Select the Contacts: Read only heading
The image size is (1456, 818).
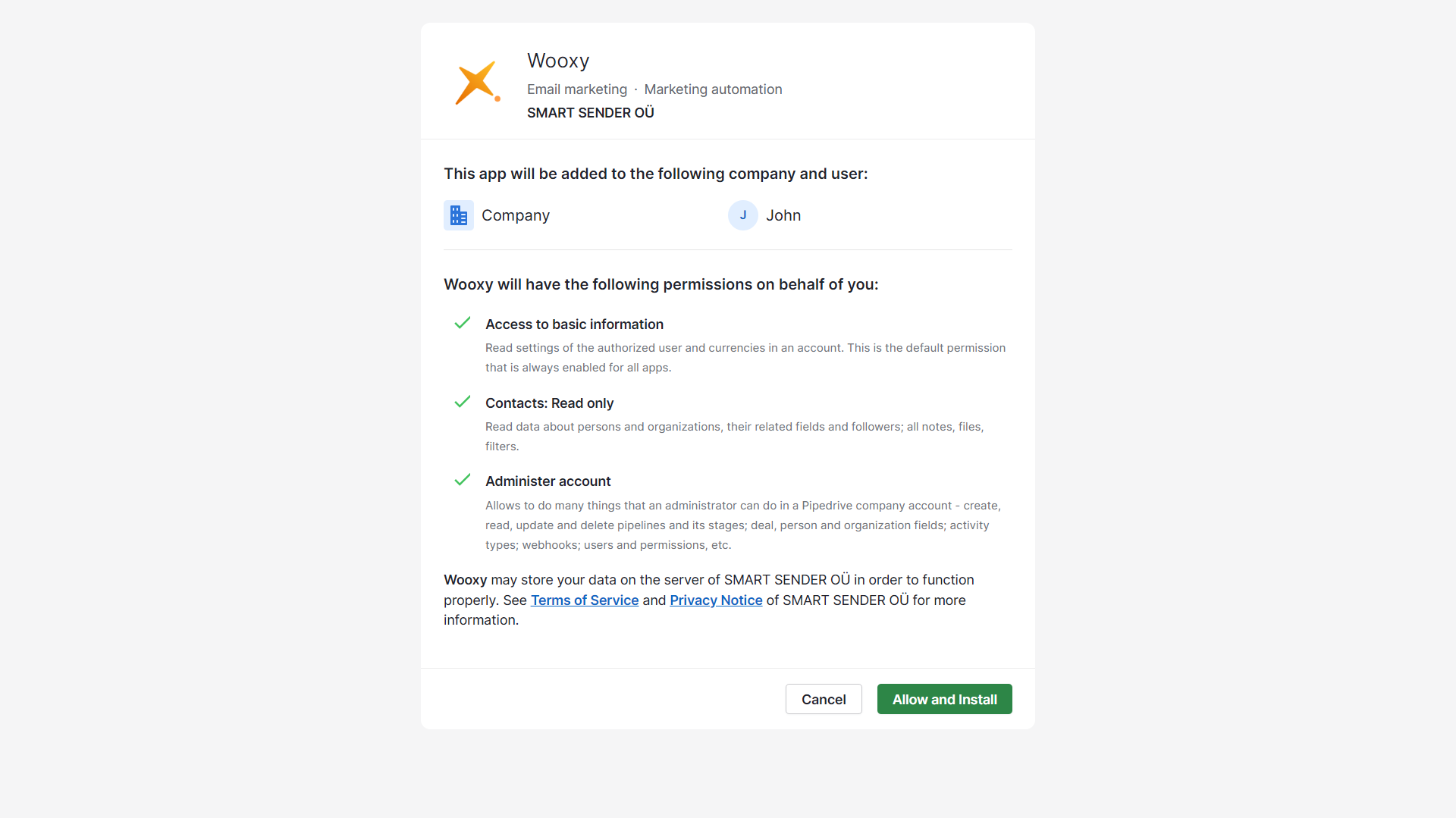[x=549, y=403]
